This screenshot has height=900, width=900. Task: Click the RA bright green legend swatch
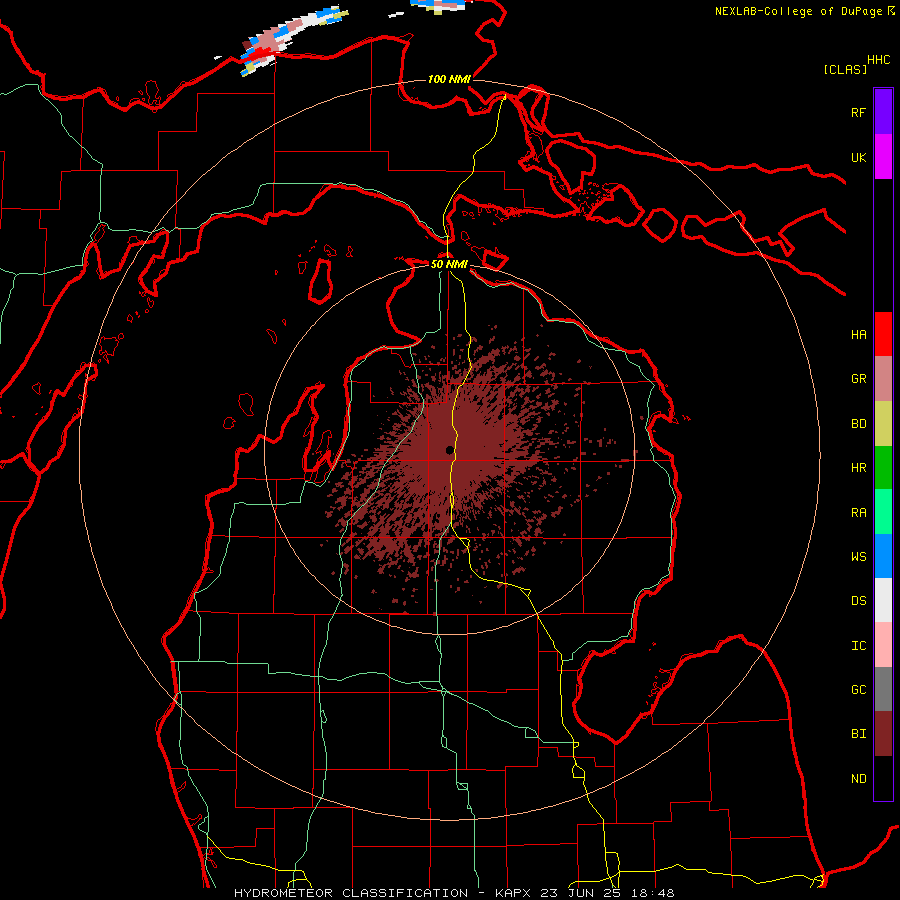(883, 512)
